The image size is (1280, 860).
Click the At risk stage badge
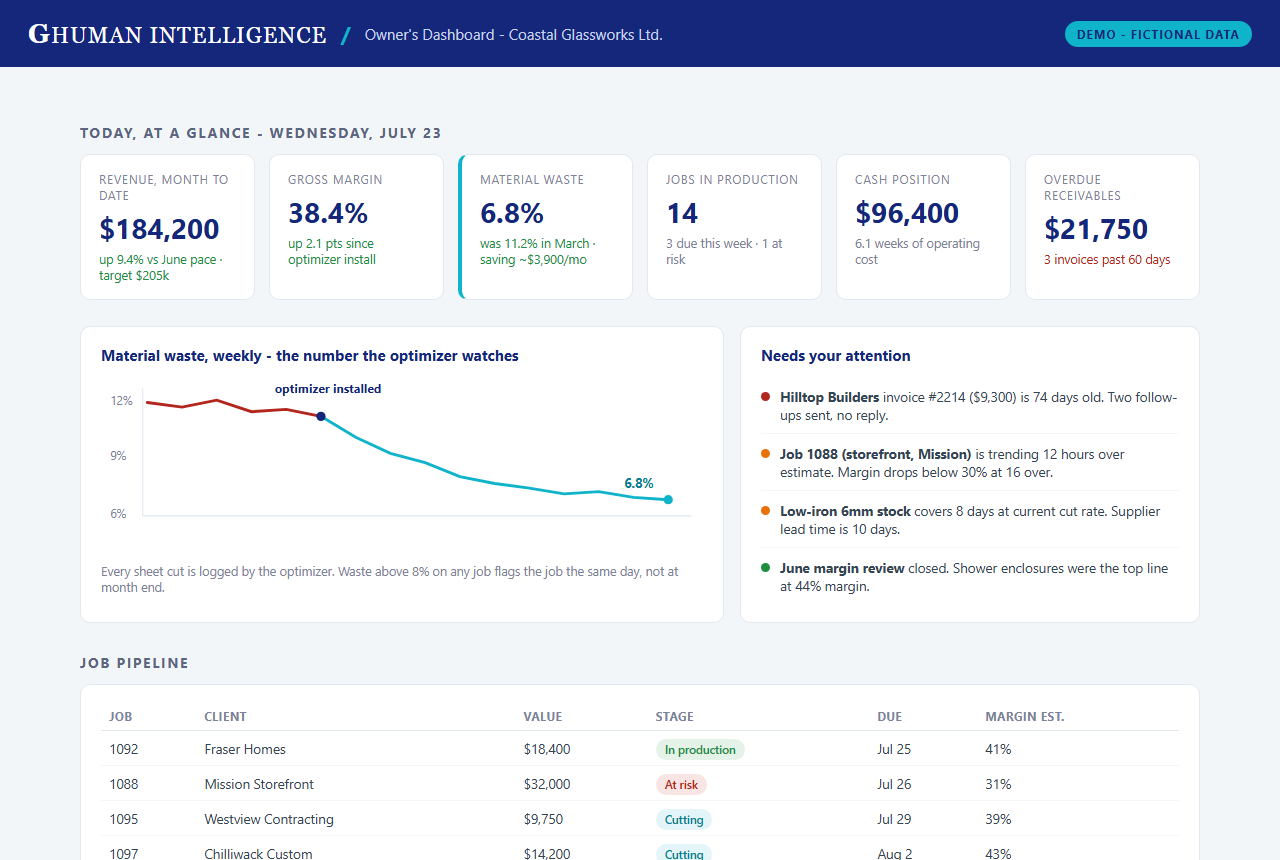coord(681,785)
